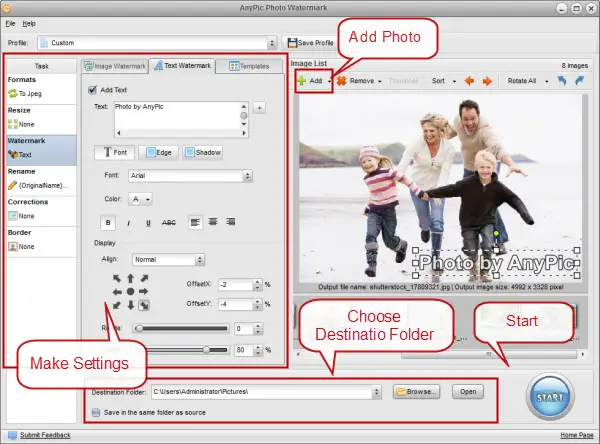Center-align the watermark text

pos(213,222)
